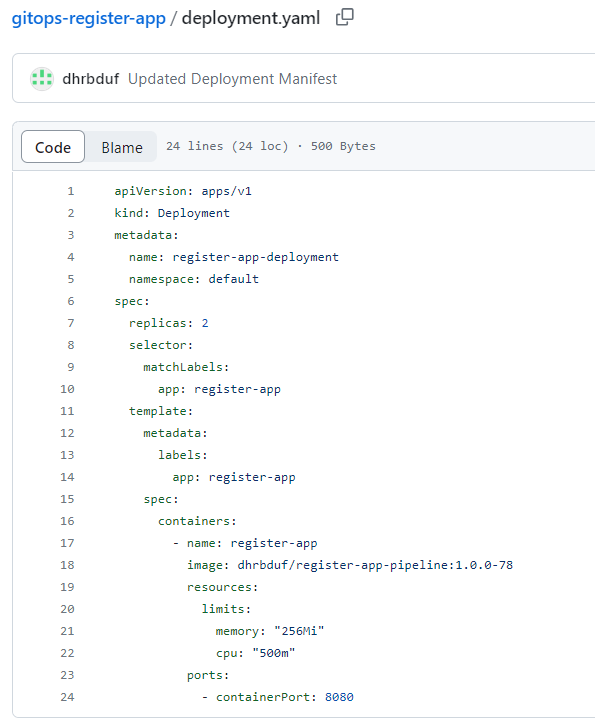Image resolution: width=595 pixels, height=718 pixels.
Task: Click the '- containerPort: 8080' line
Action: point(277,697)
